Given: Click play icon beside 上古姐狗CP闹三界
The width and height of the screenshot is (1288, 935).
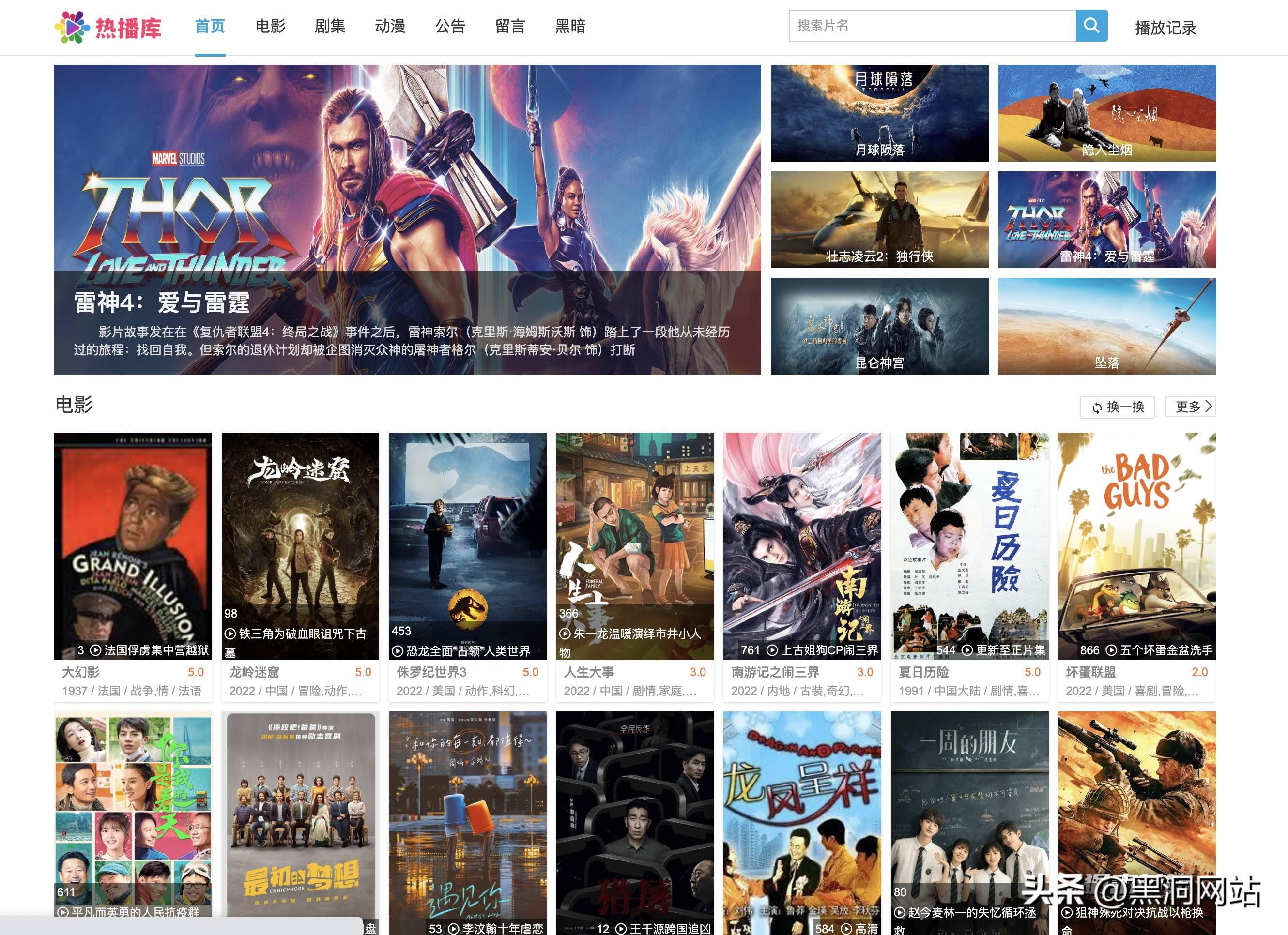Looking at the screenshot, I should pyautogui.click(x=772, y=650).
